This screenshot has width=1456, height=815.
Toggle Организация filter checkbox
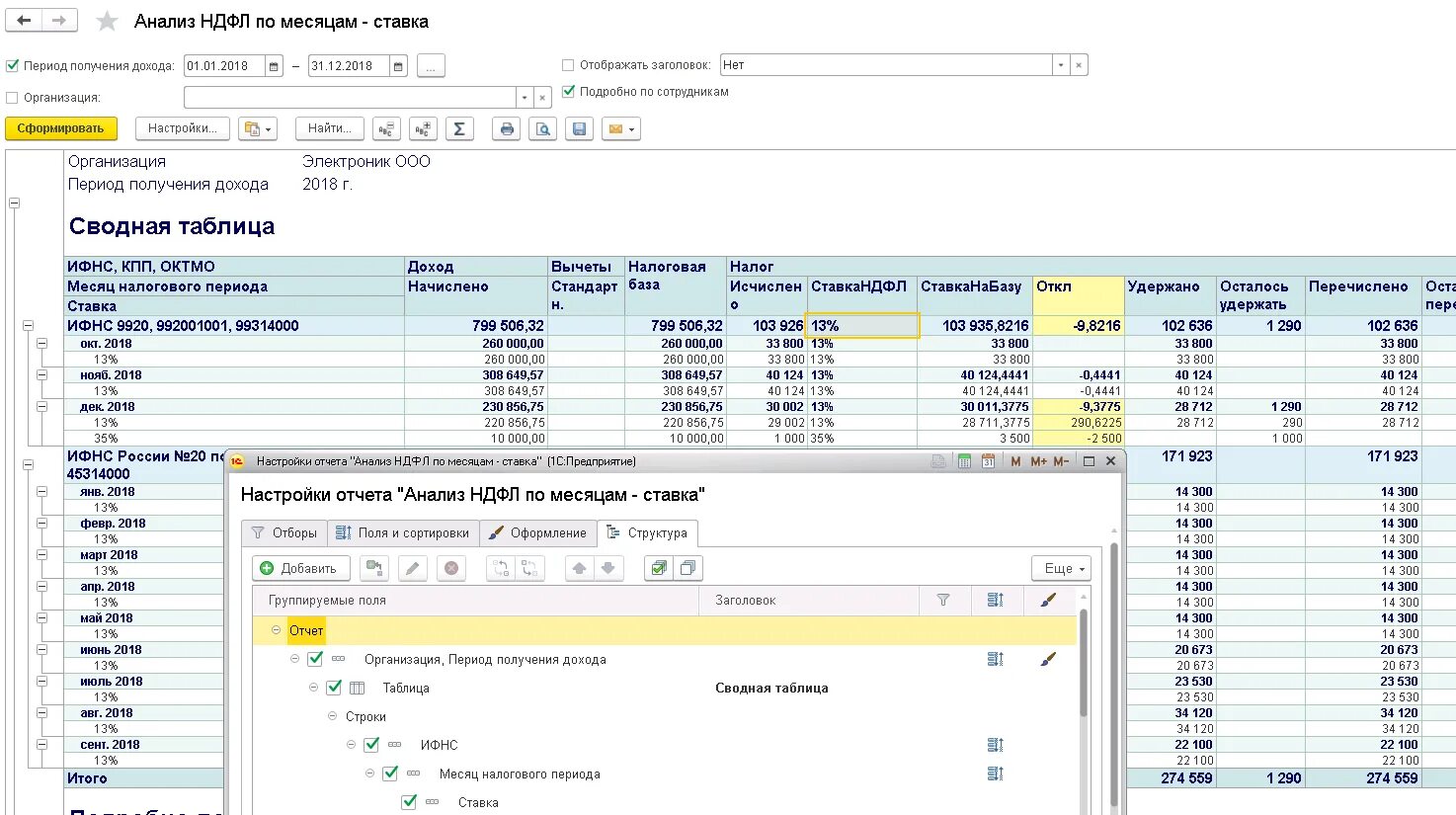(x=13, y=98)
